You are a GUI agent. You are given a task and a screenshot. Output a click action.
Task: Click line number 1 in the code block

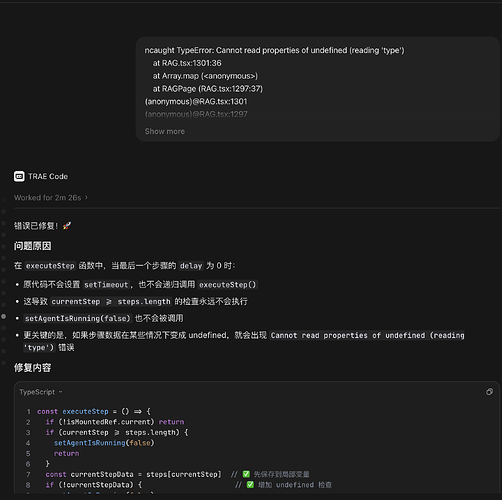click(x=29, y=411)
